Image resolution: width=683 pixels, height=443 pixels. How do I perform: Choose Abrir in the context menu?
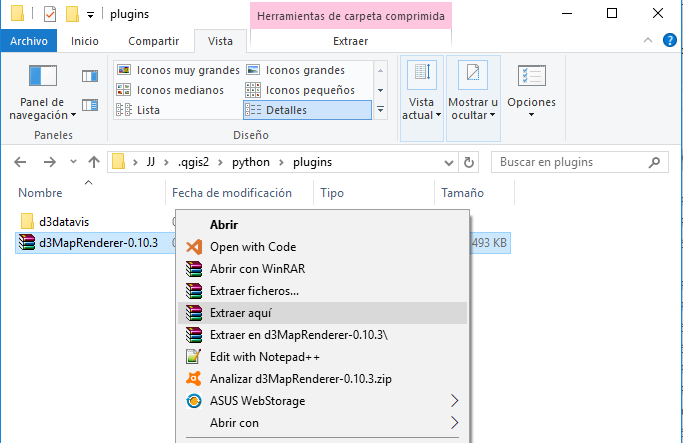coord(322,225)
